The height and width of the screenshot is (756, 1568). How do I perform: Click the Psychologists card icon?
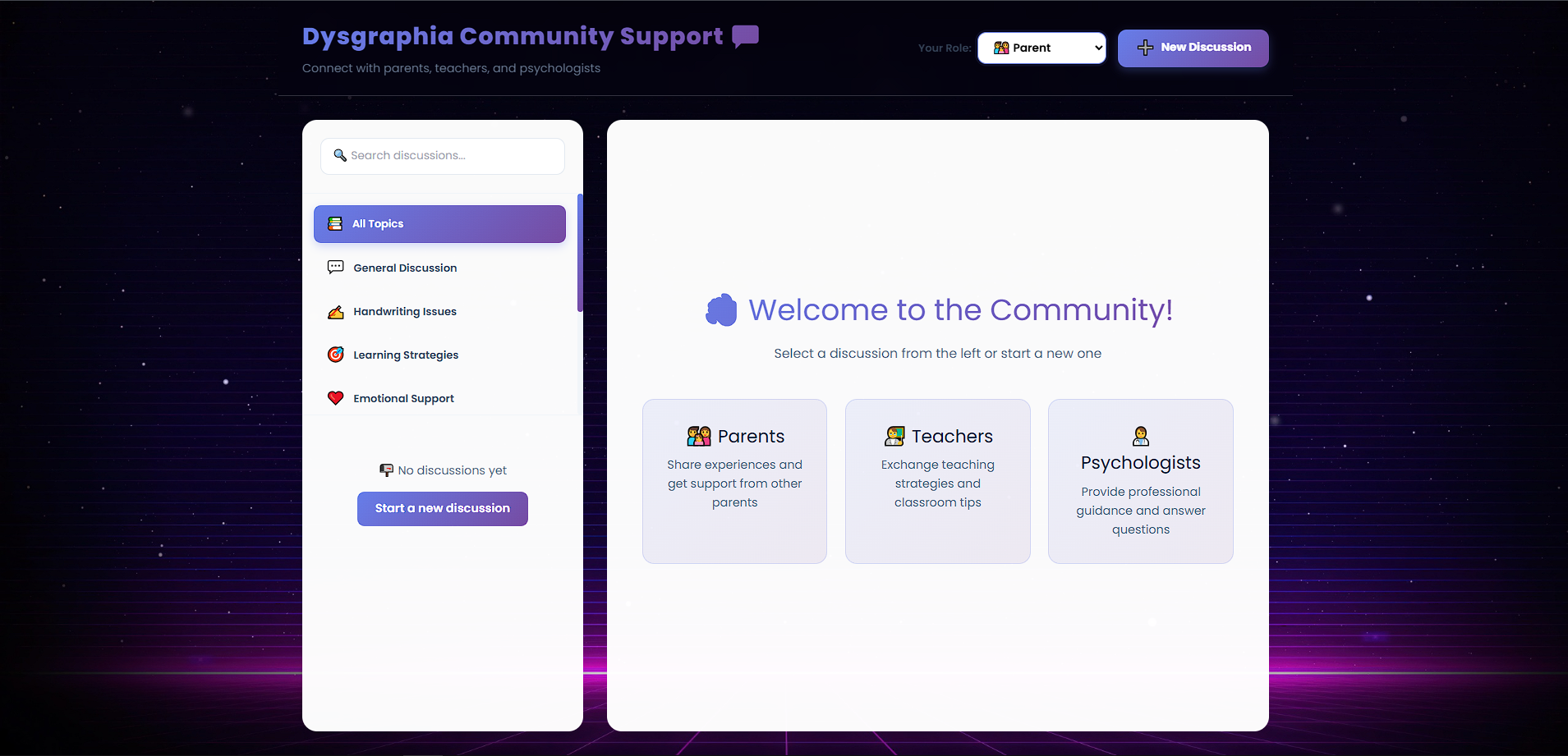point(1140,435)
